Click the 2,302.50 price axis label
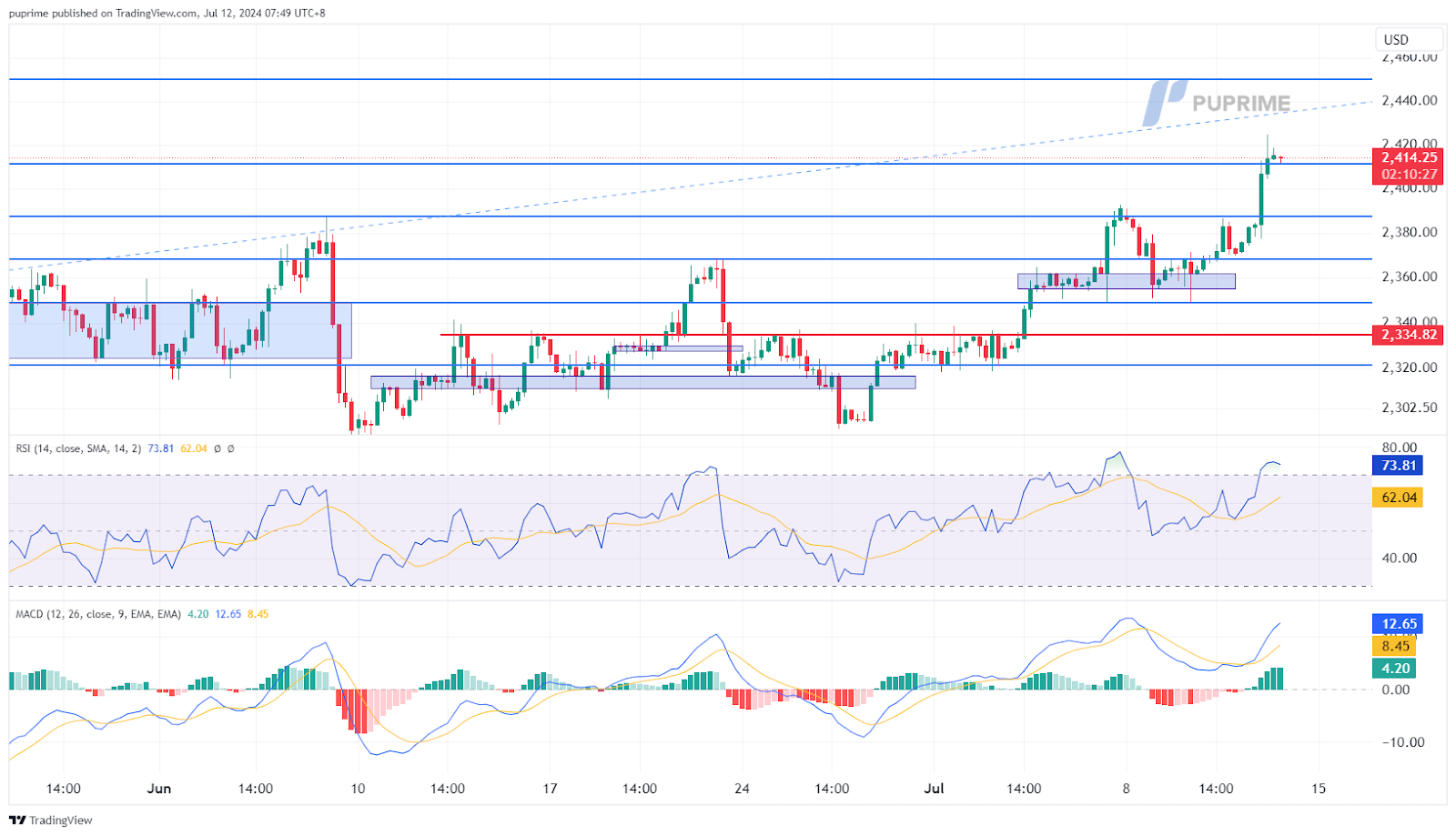 [x=1410, y=408]
